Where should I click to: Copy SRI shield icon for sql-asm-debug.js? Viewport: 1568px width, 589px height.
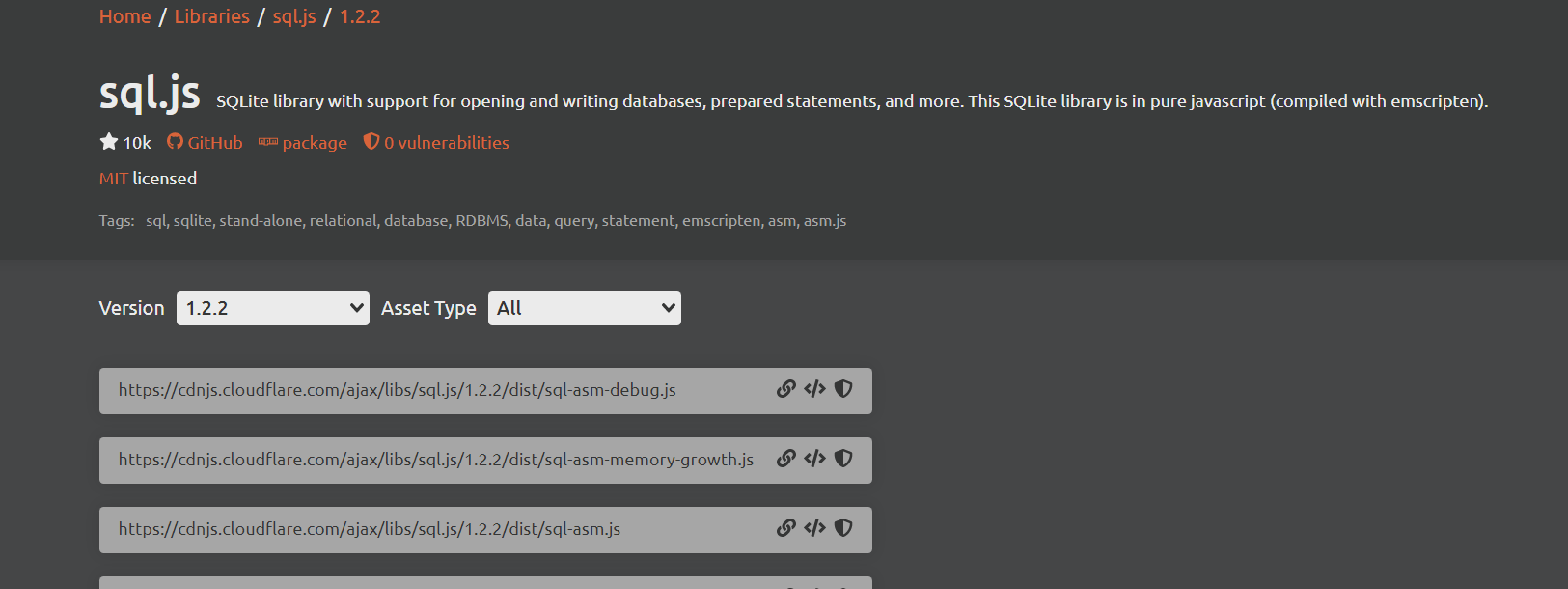click(843, 389)
